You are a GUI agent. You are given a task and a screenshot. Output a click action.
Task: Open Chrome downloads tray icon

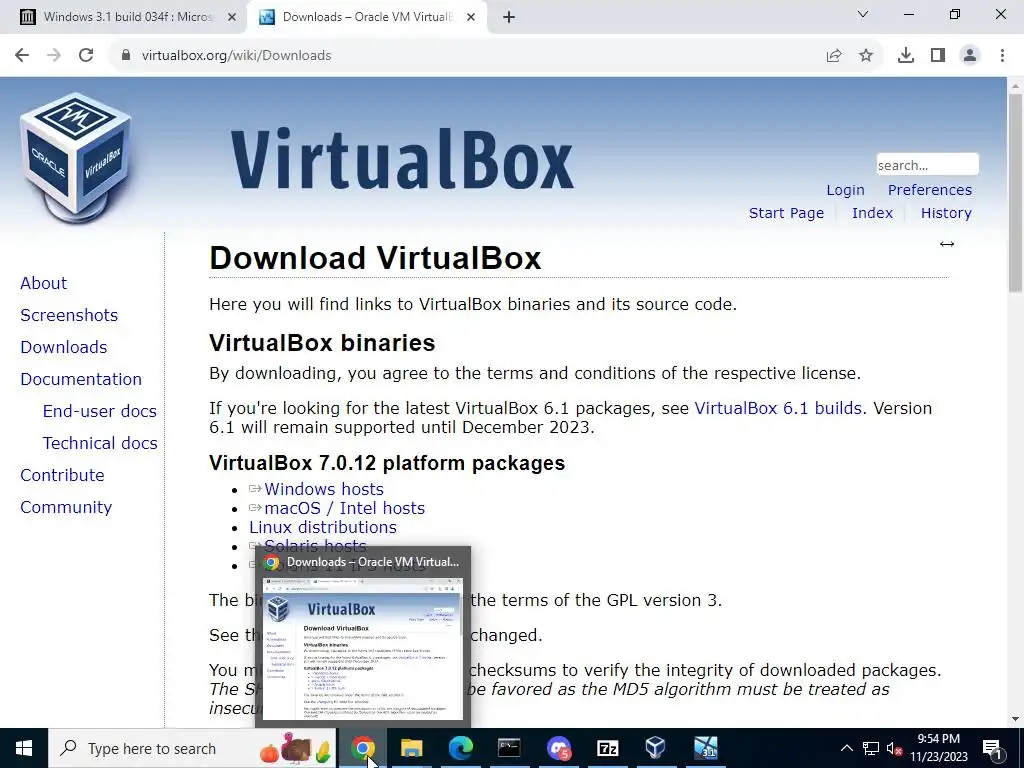[x=906, y=56]
